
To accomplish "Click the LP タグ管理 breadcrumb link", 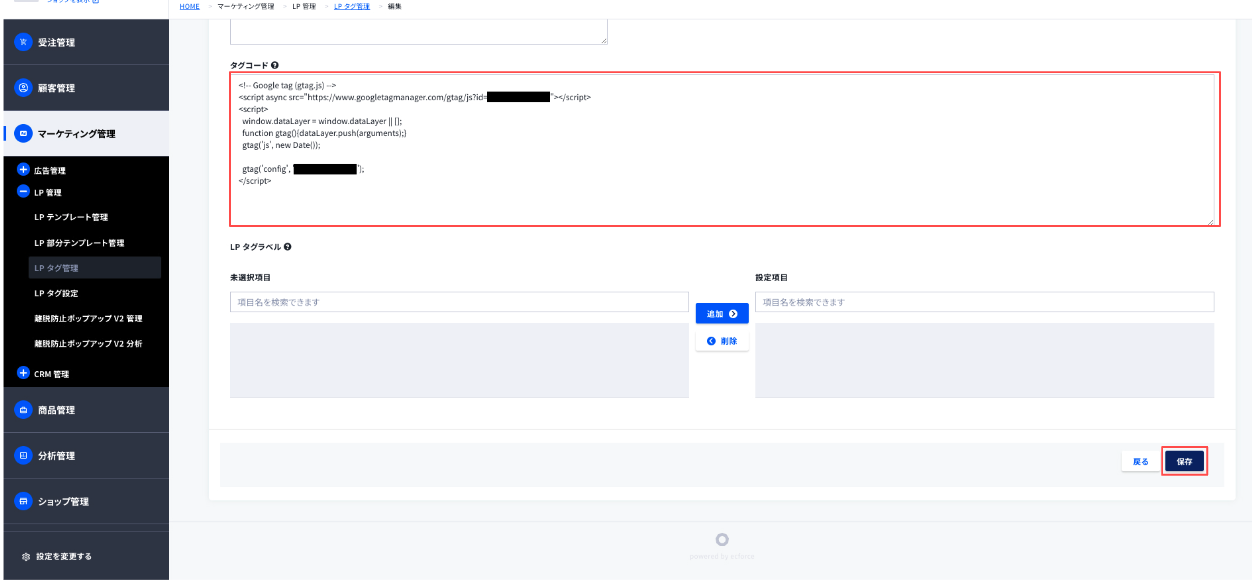I will tap(351, 7).
